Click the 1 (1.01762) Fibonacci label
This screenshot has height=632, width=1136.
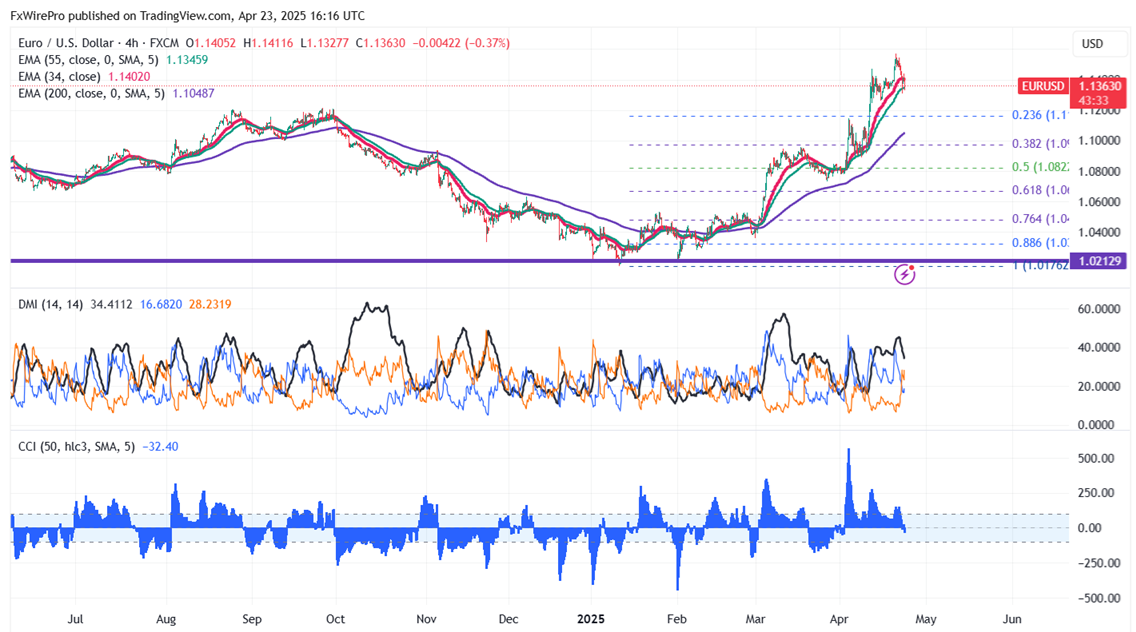[x=1040, y=266]
